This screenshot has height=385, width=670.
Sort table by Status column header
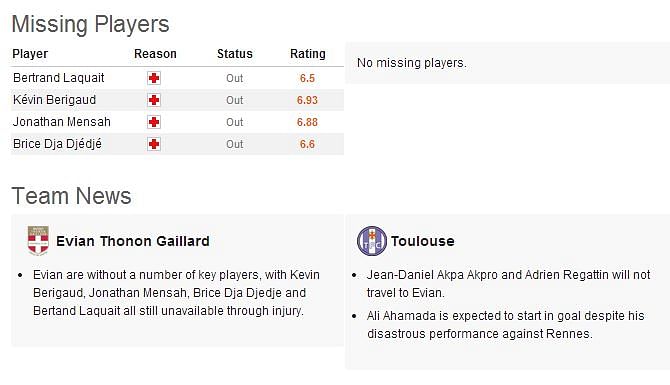point(235,54)
